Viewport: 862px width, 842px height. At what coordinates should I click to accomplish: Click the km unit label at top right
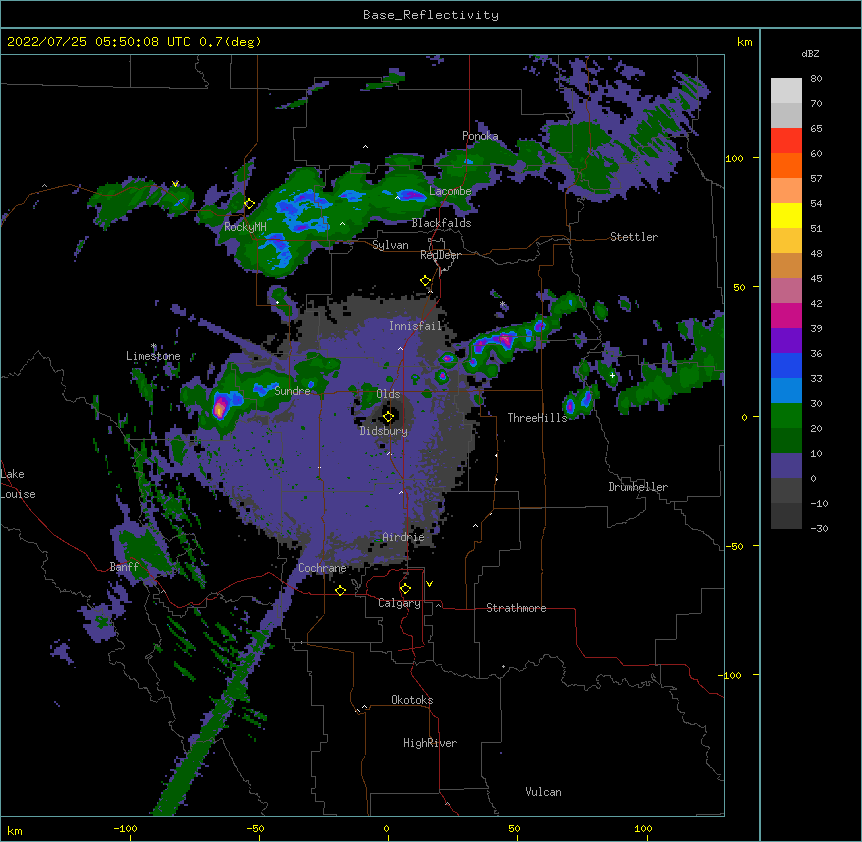744,42
